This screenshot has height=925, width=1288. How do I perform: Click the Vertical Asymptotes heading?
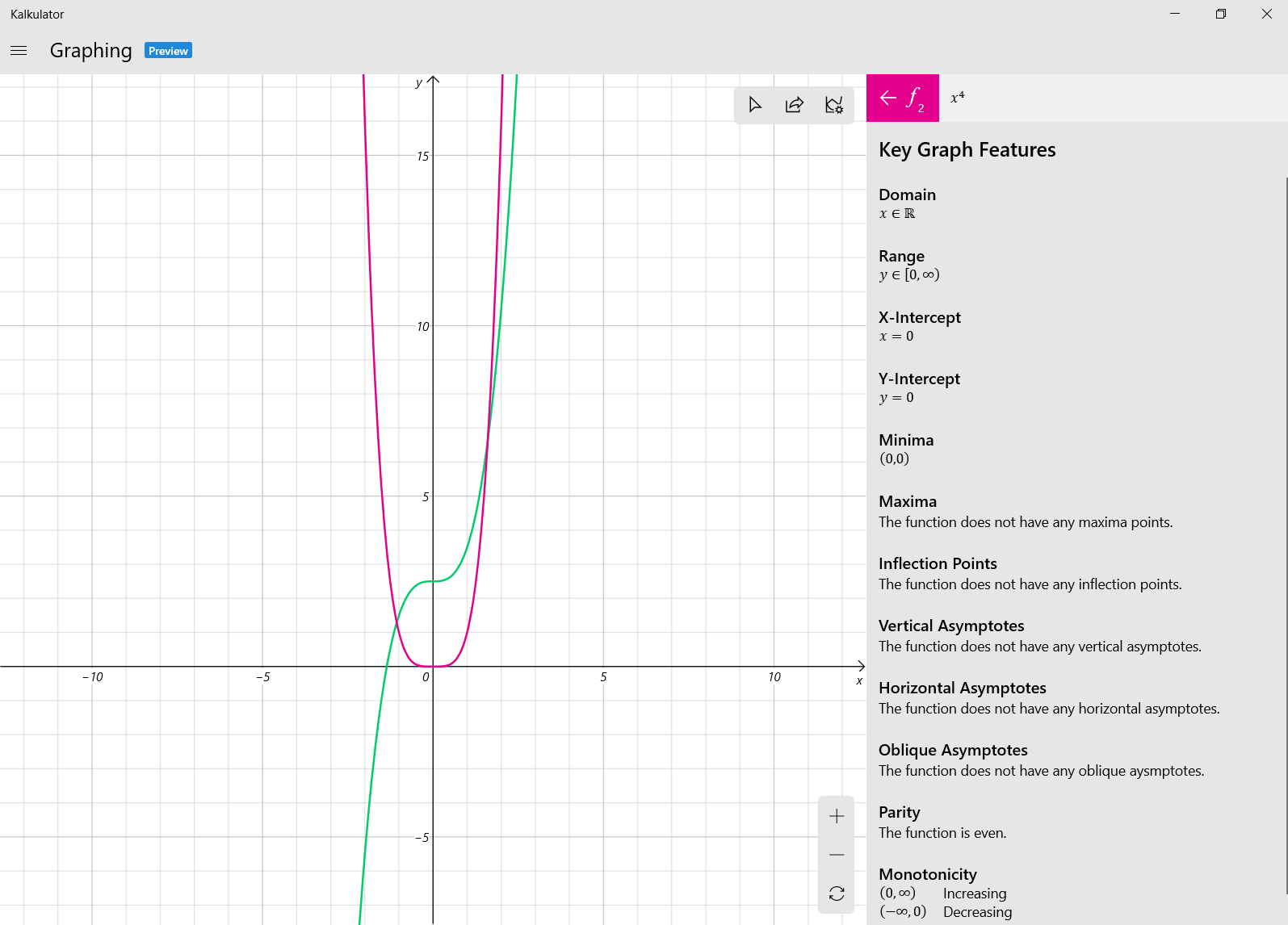[x=951, y=626]
